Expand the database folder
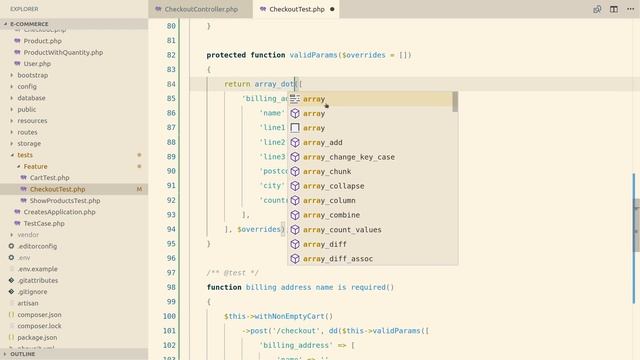This screenshot has width=640, height=360. [x=31, y=98]
